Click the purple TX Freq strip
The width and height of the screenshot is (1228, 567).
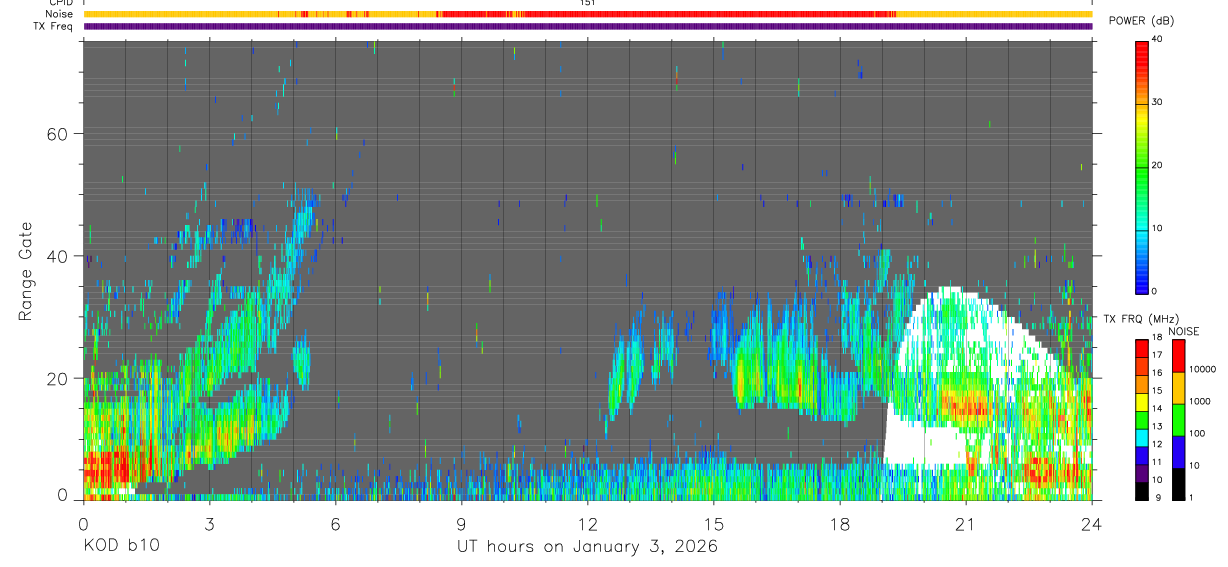[x=588, y=26]
